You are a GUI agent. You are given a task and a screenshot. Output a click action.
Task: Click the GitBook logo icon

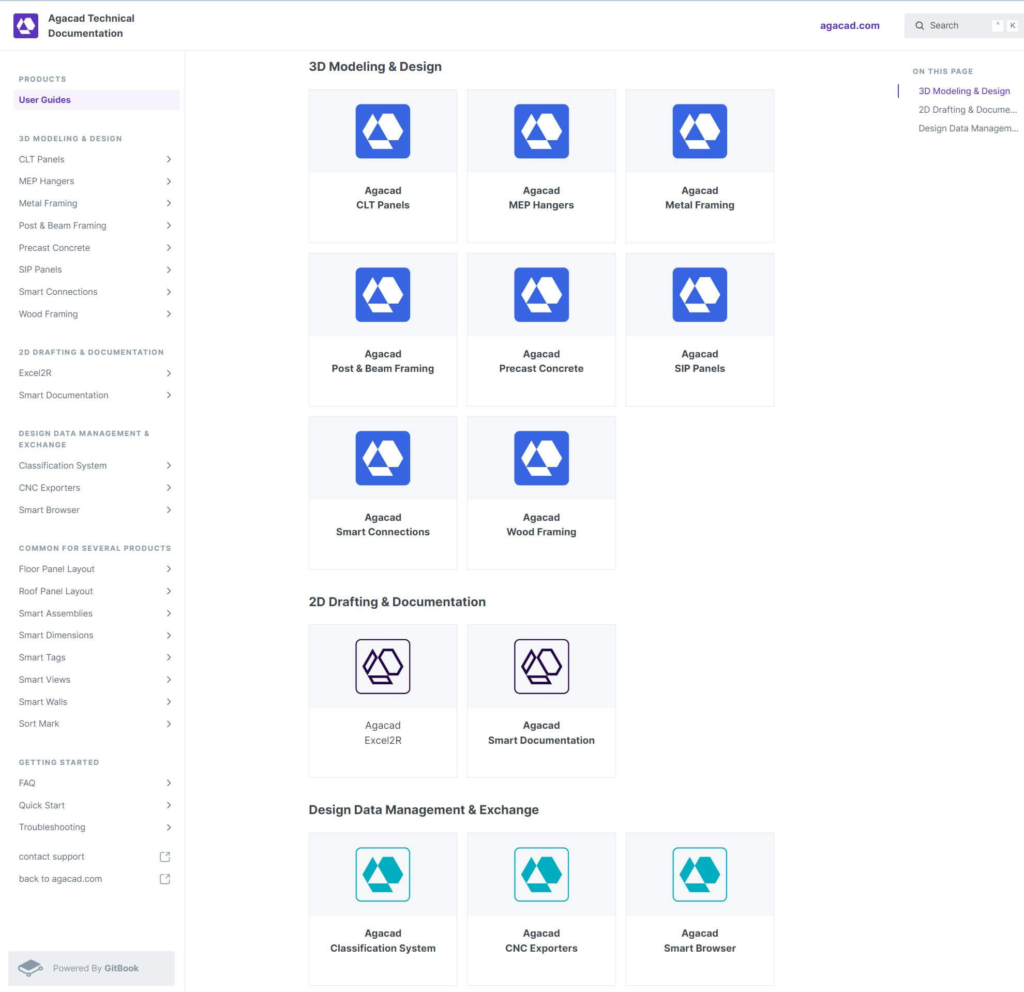point(30,968)
